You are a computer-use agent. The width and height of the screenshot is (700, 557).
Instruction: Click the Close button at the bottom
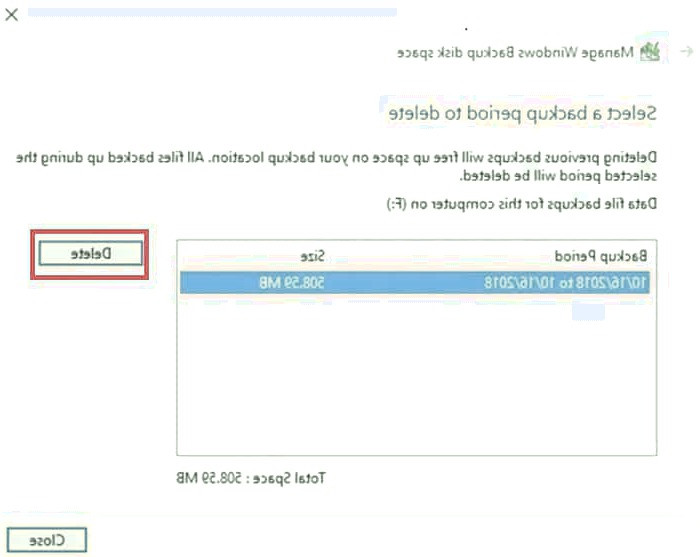pos(47,540)
